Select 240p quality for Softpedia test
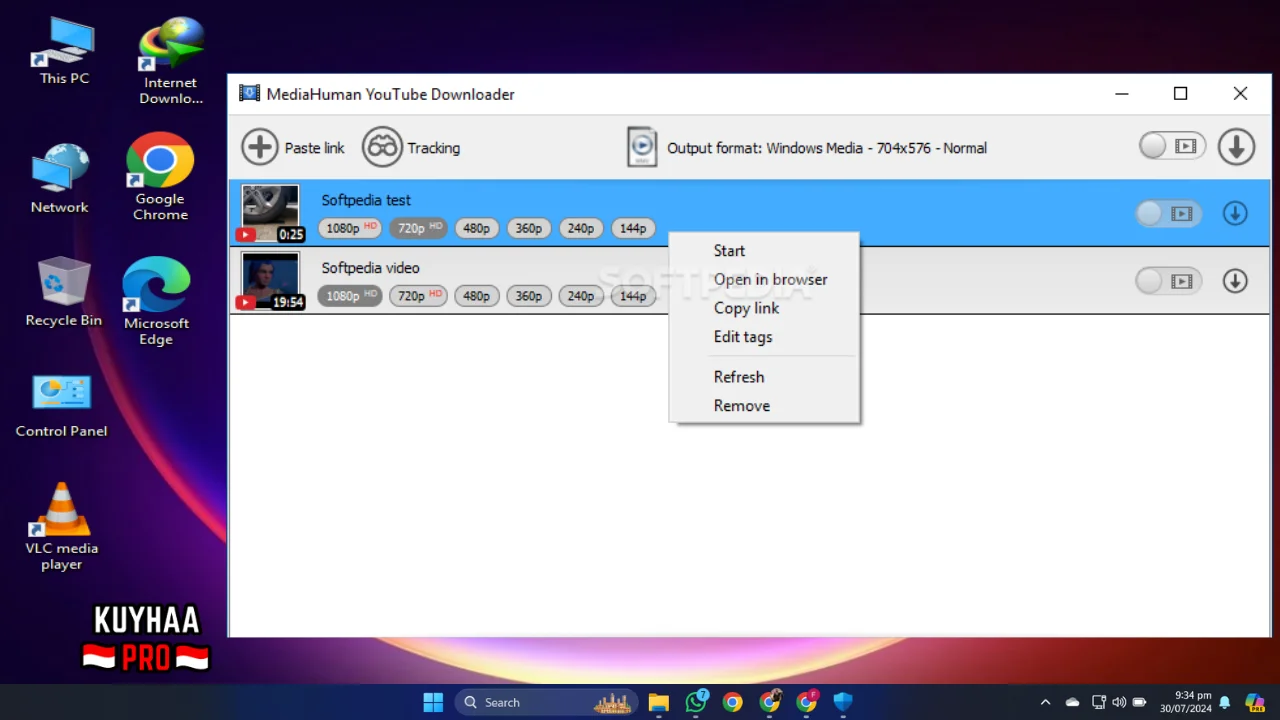This screenshot has height=720, width=1280. pos(581,228)
